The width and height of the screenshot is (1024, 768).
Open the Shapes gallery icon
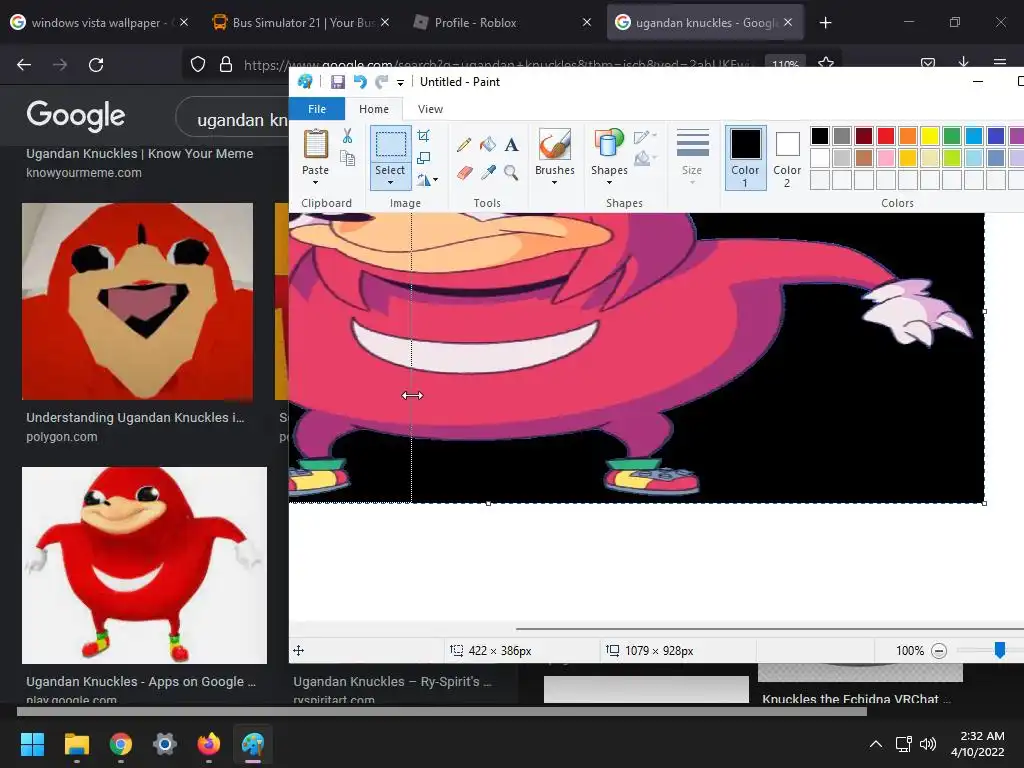point(609,144)
